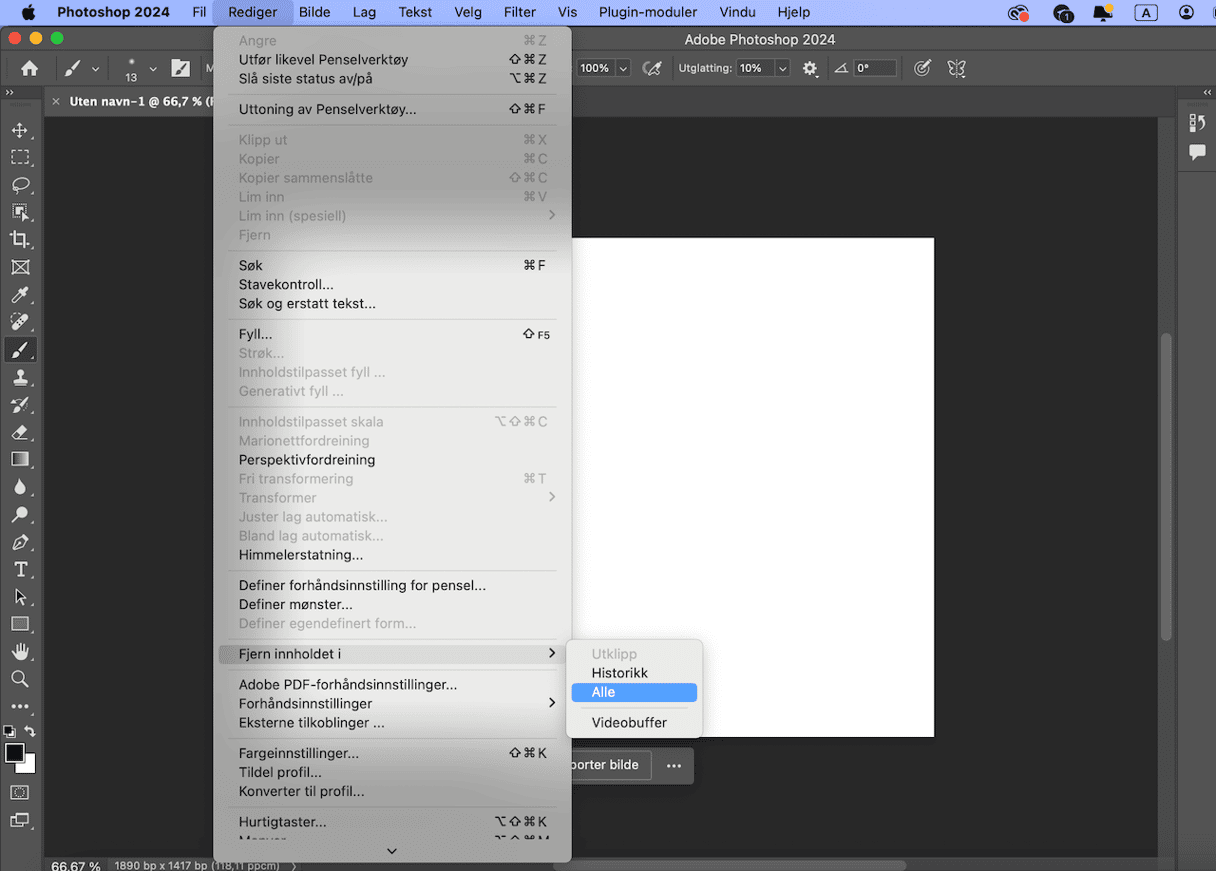This screenshot has width=1216, height=871.
Task: Choose Himmelerstatning... from Rediger menu
Action: [x=392, y=555]
